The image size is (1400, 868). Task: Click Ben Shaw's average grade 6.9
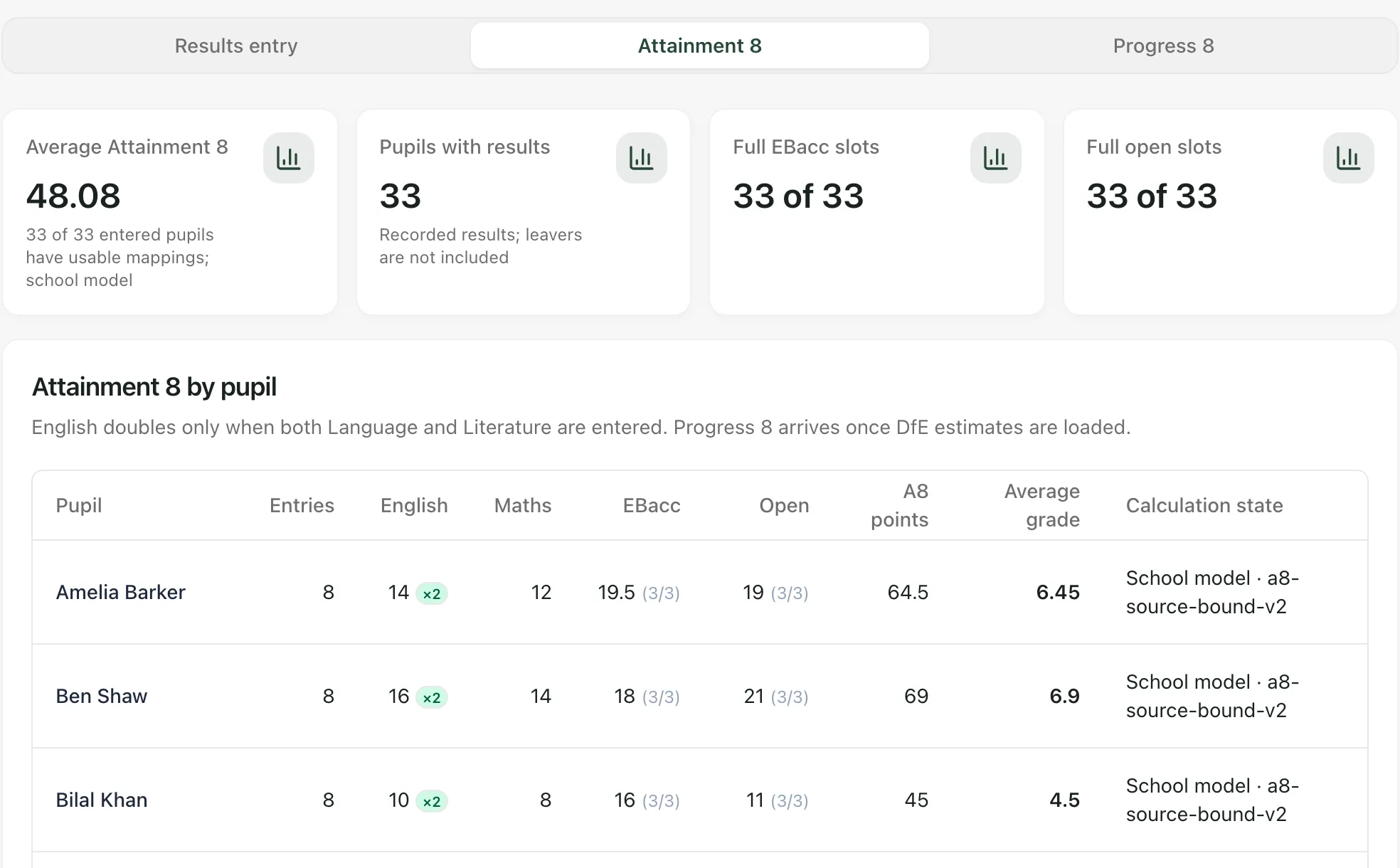point(1064,696)
